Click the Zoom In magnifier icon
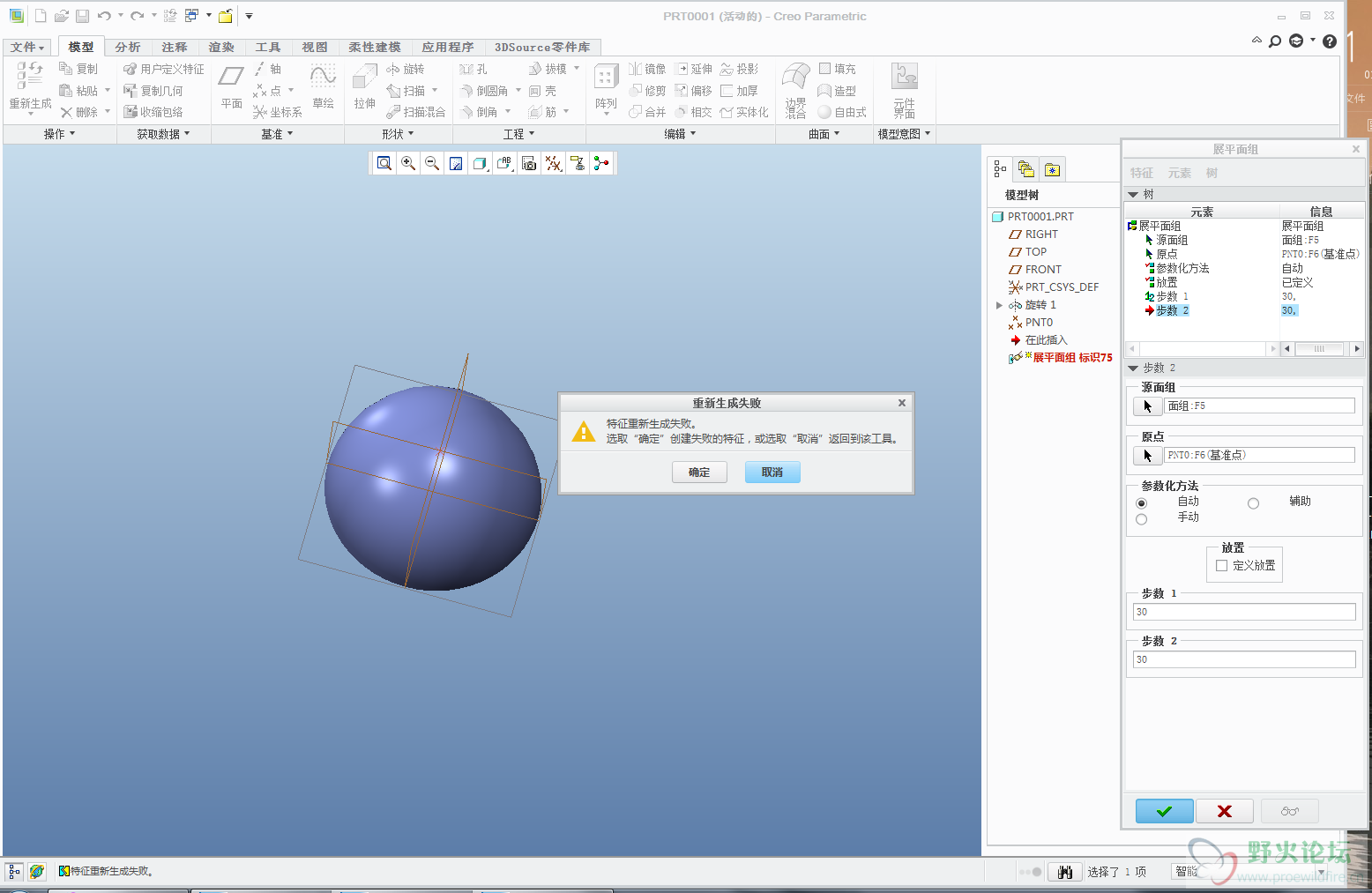The width and height of the screenshot is (1372, 893). click(x=408, y=163)
